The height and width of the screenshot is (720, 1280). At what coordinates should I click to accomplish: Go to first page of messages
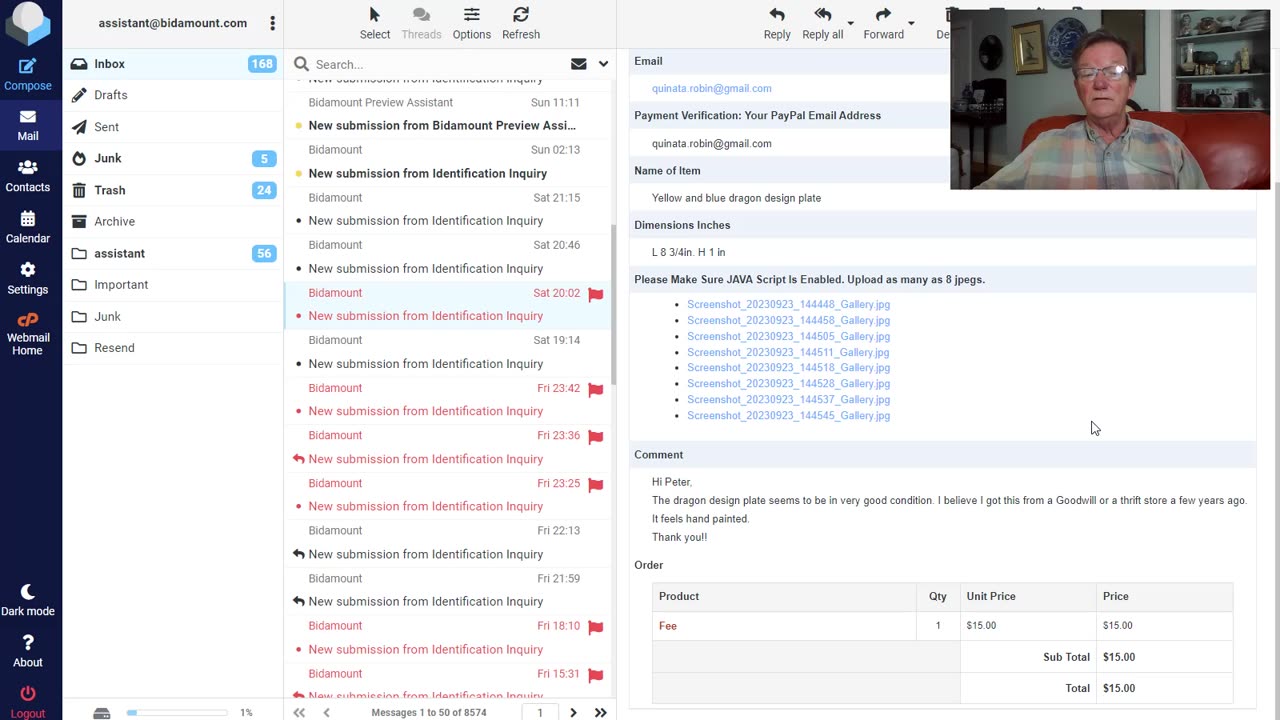299,712
